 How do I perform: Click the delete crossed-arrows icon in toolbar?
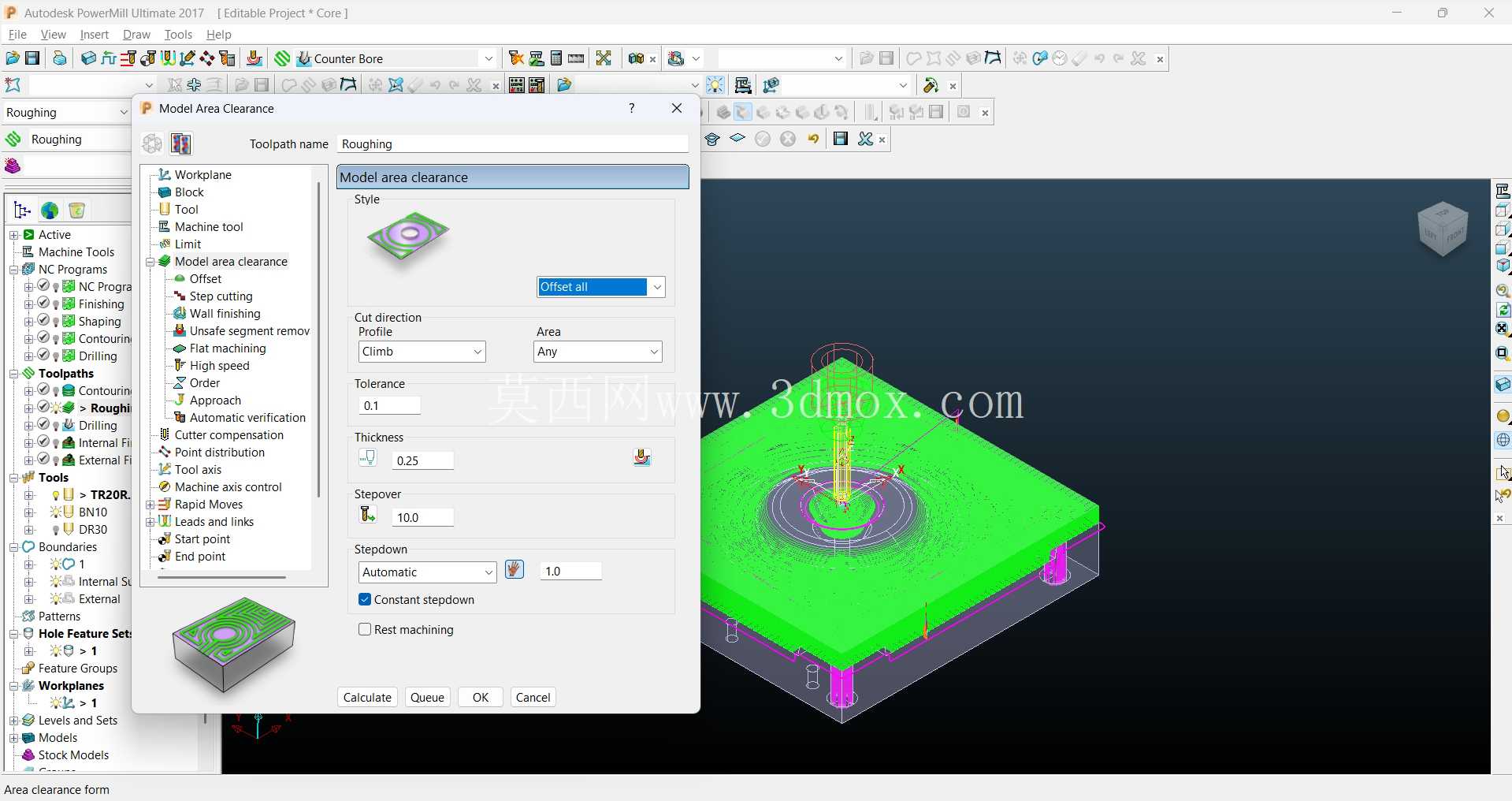604,58
